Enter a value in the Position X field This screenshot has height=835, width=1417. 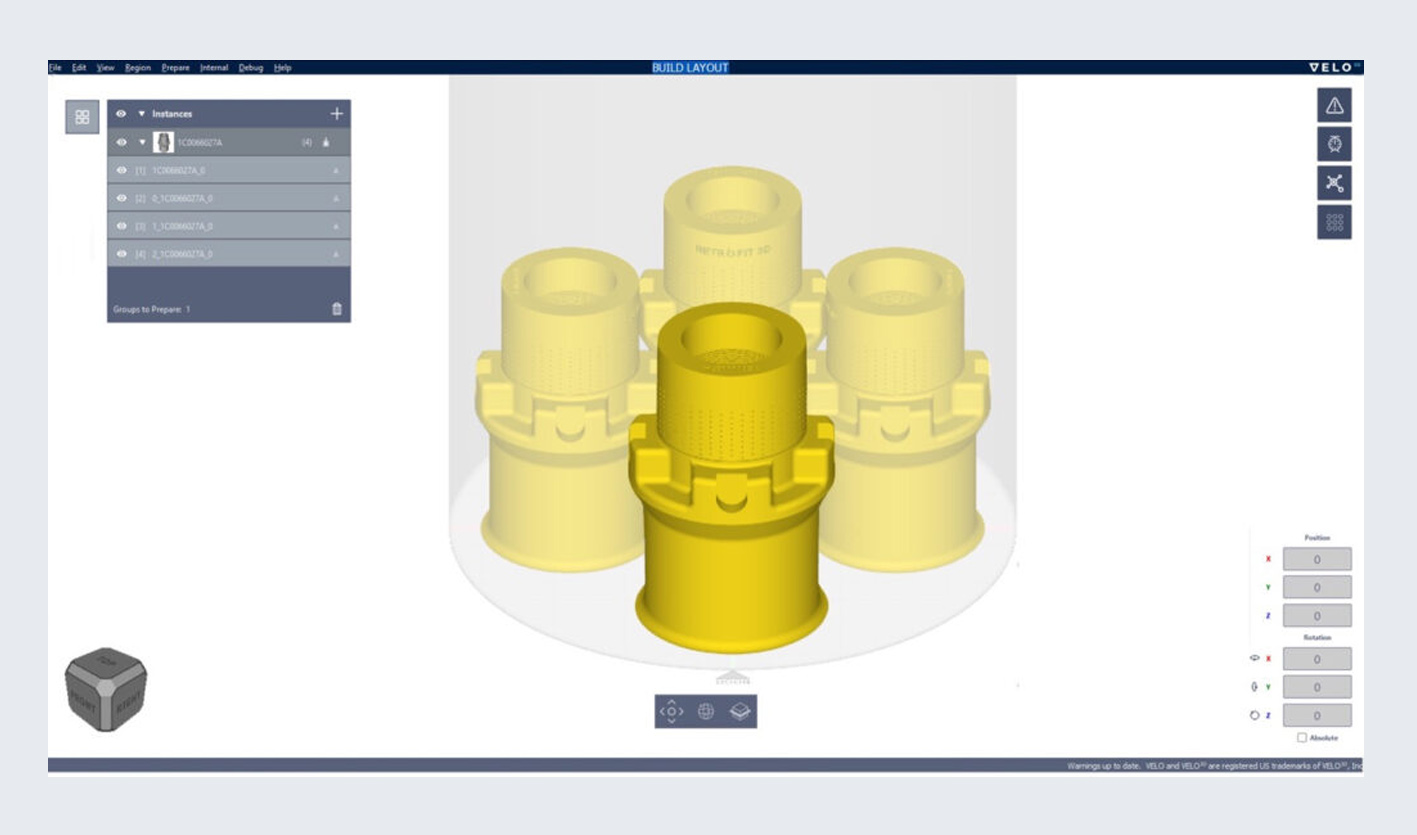click(x=1320, y=559)
